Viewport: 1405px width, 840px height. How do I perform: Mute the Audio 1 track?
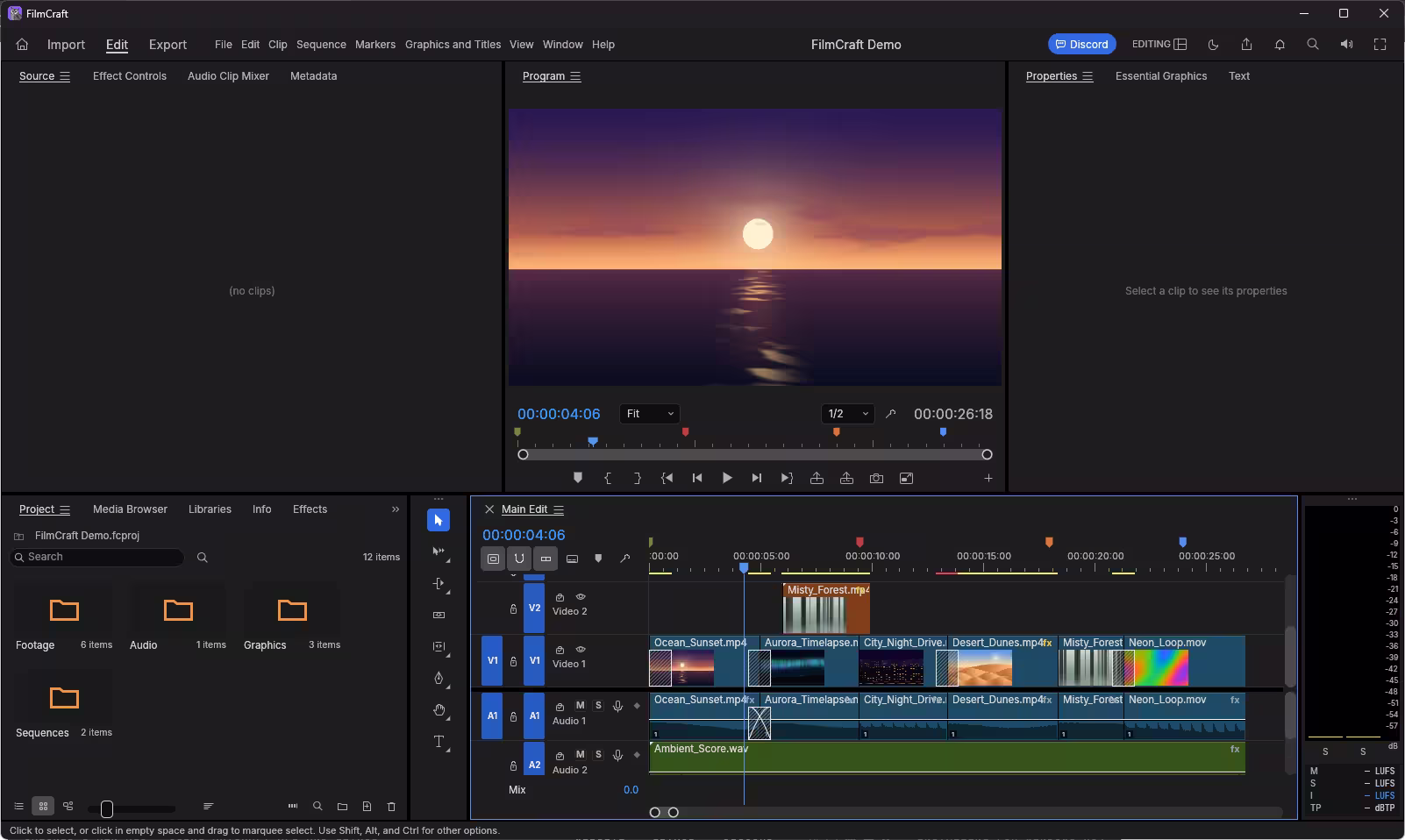click(580, 706)
